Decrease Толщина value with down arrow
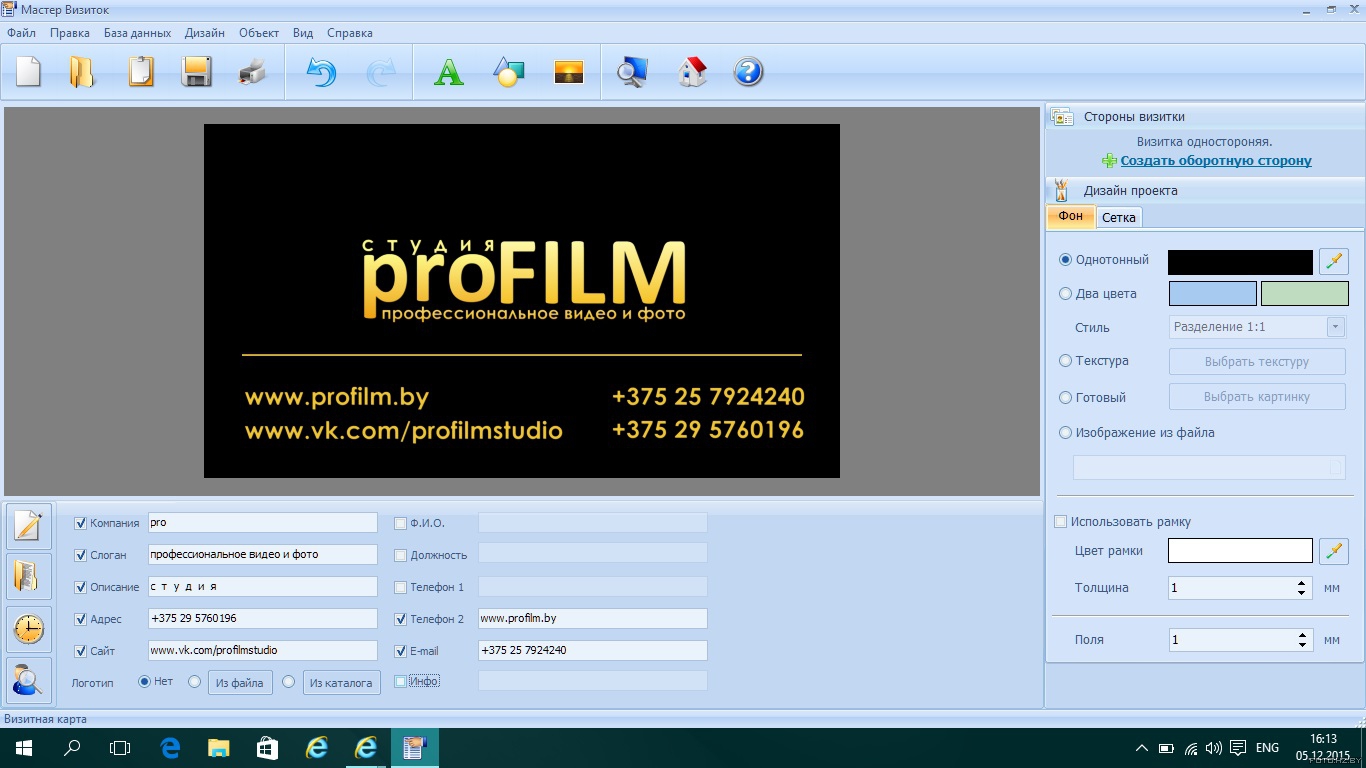 tap(1301, 593)
